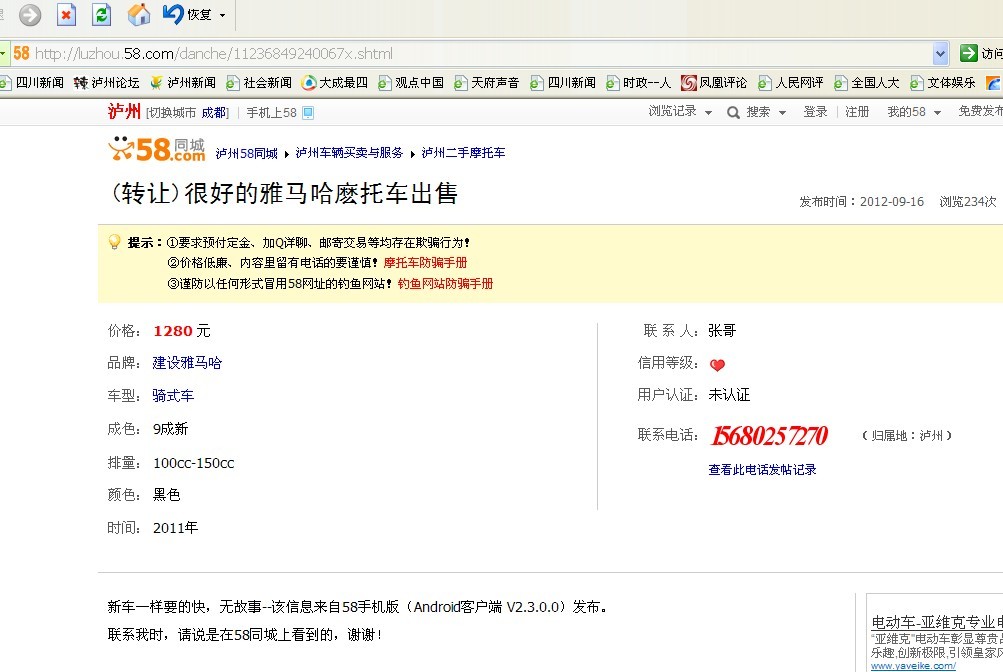This screenshot has width=1003, height=672.
Task: Click the contact name 张哥
Action: tap(722, 331)
